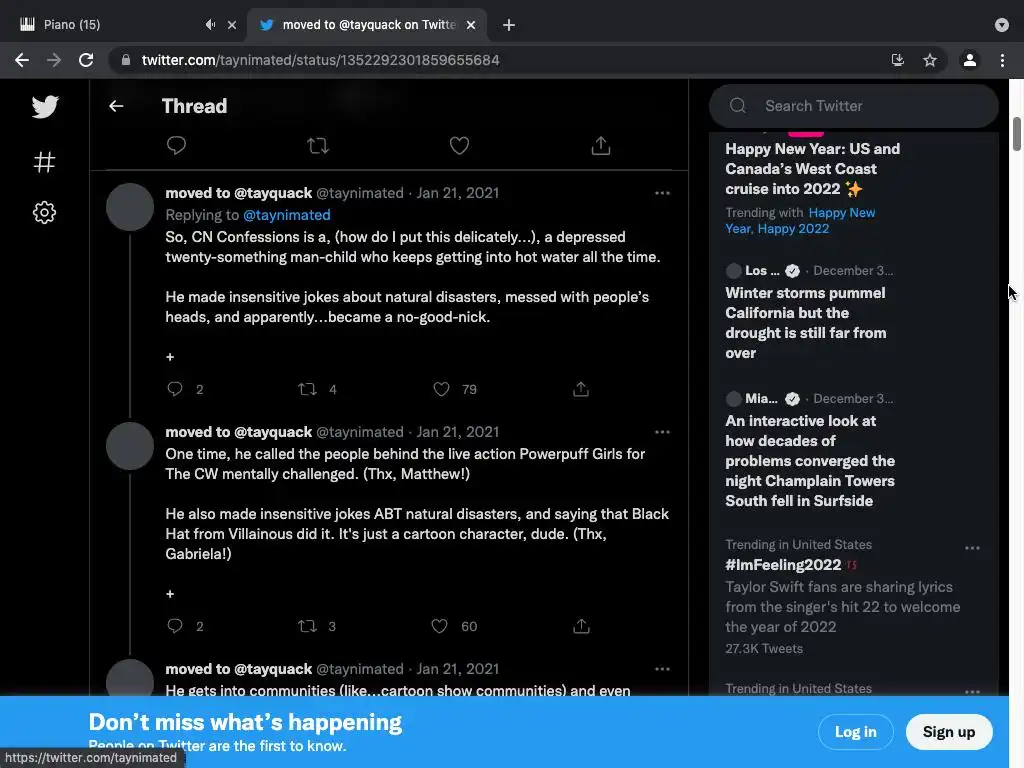Open Settings gear in left sidebar
Viewport: 1024px width, 768px height.
(x=44, y=212)
